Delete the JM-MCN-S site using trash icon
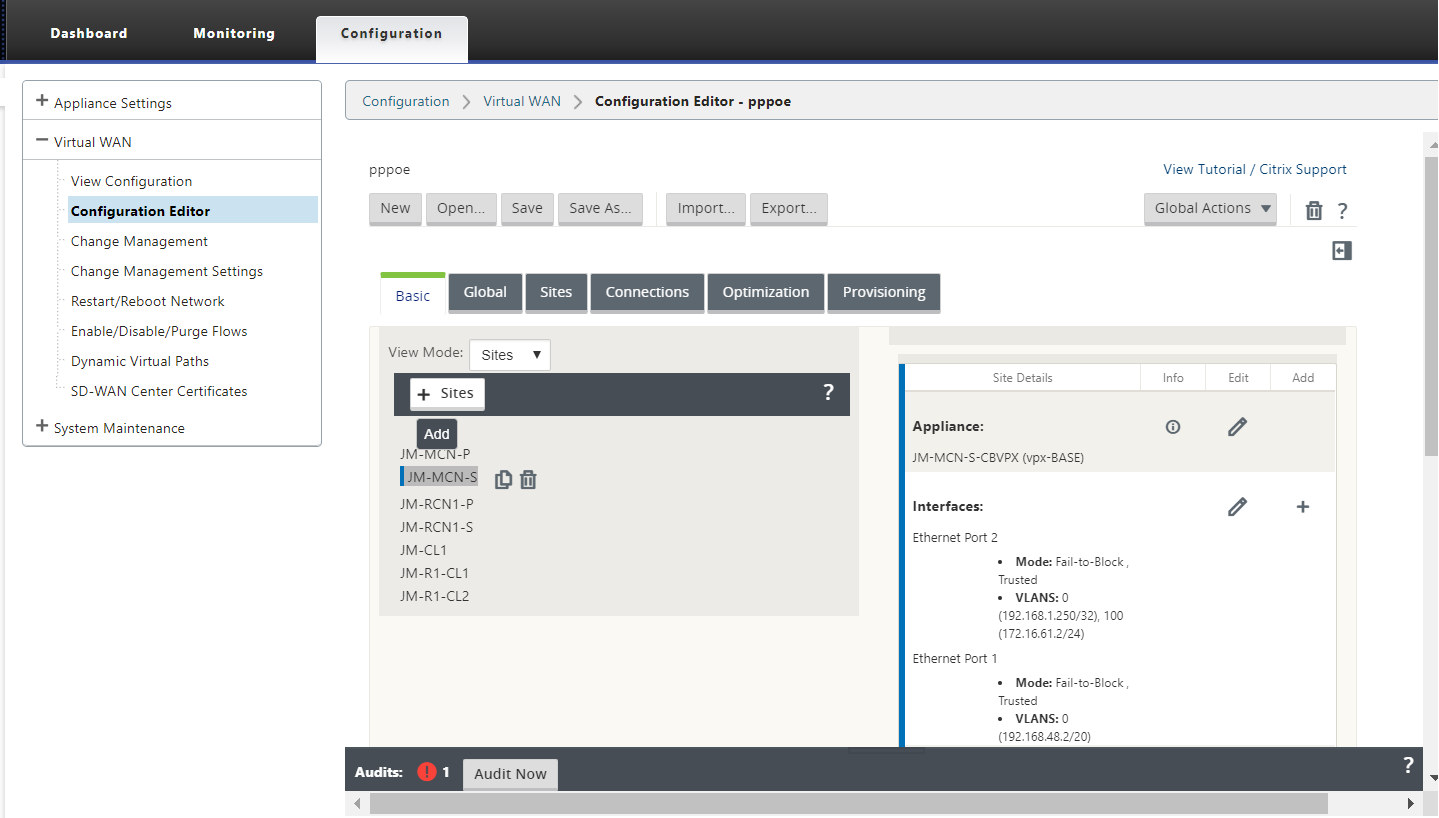Viewport: 1439px width, 818px height. tap(528, 480)
